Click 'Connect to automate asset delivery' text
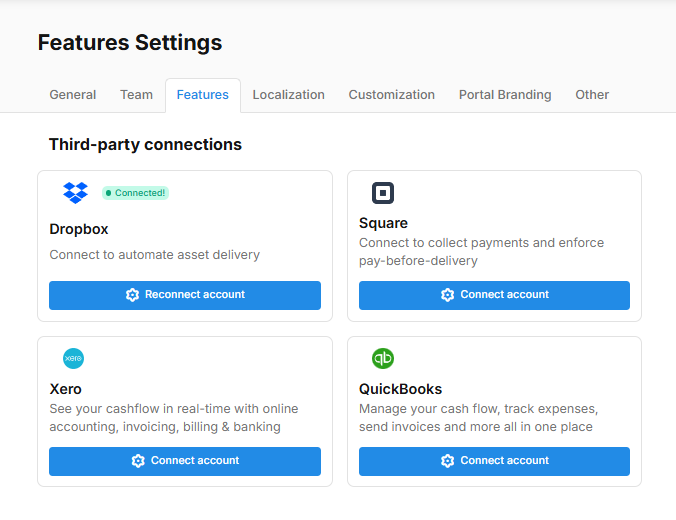 click(155, 255)
